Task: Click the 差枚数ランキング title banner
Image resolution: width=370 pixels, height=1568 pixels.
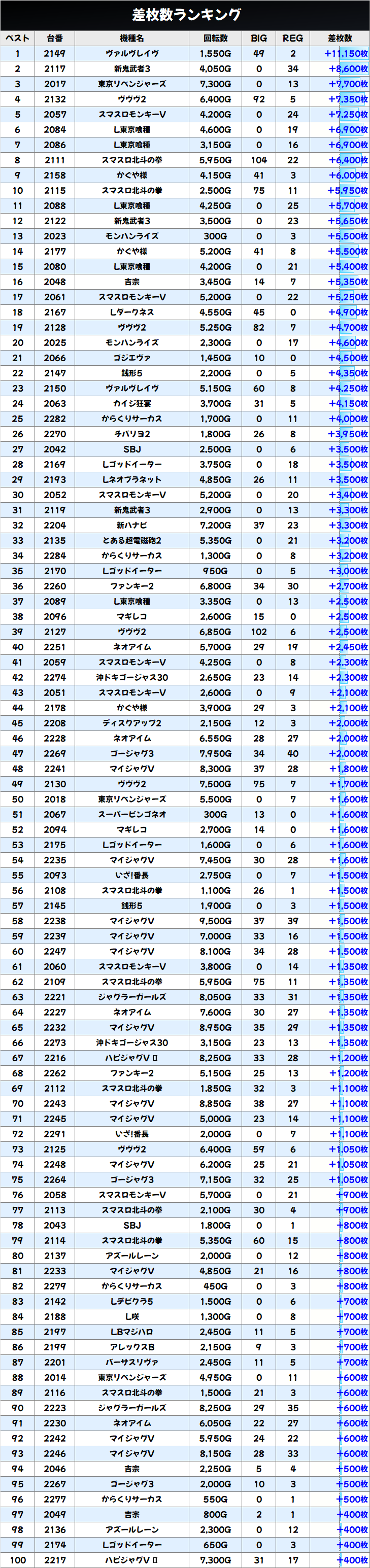Action: pyautogui.click(x=185, y=15)
